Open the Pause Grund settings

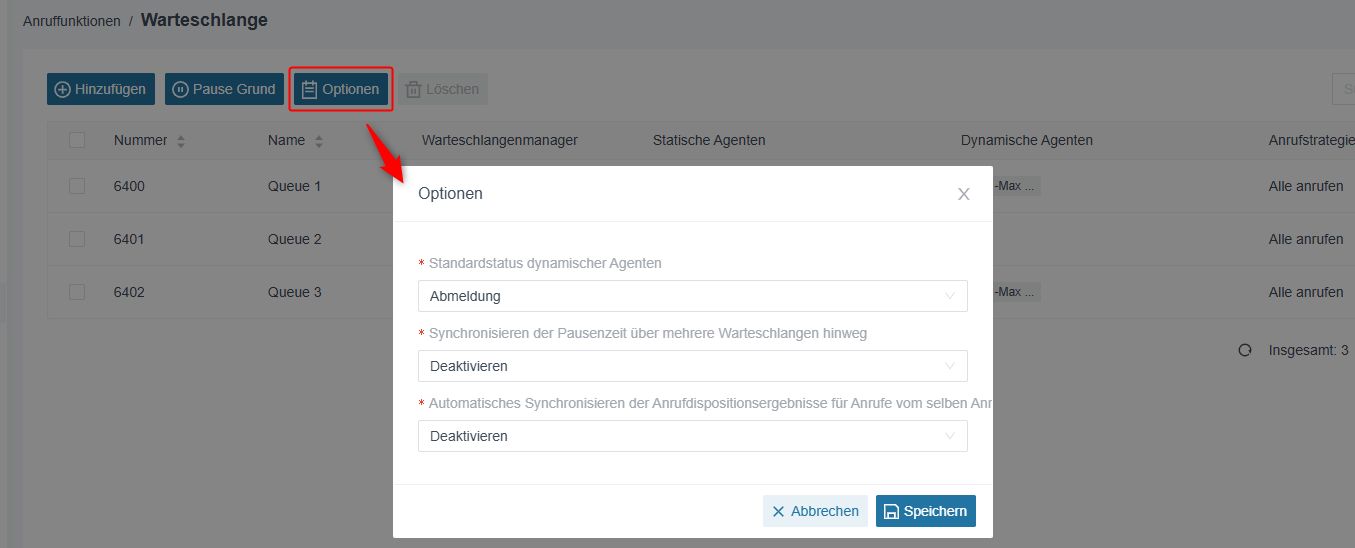click(x=224, y=89)
